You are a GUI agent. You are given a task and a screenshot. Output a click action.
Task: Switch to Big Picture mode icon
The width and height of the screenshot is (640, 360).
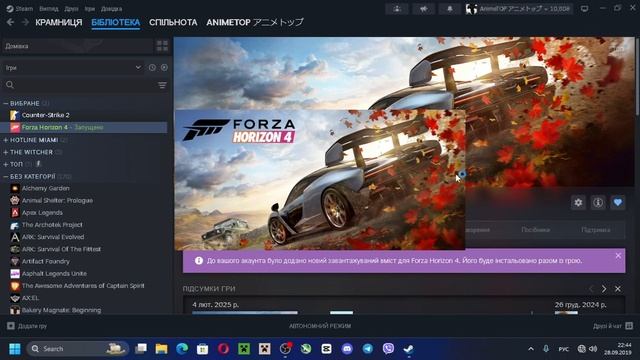[x=584, y=9]
